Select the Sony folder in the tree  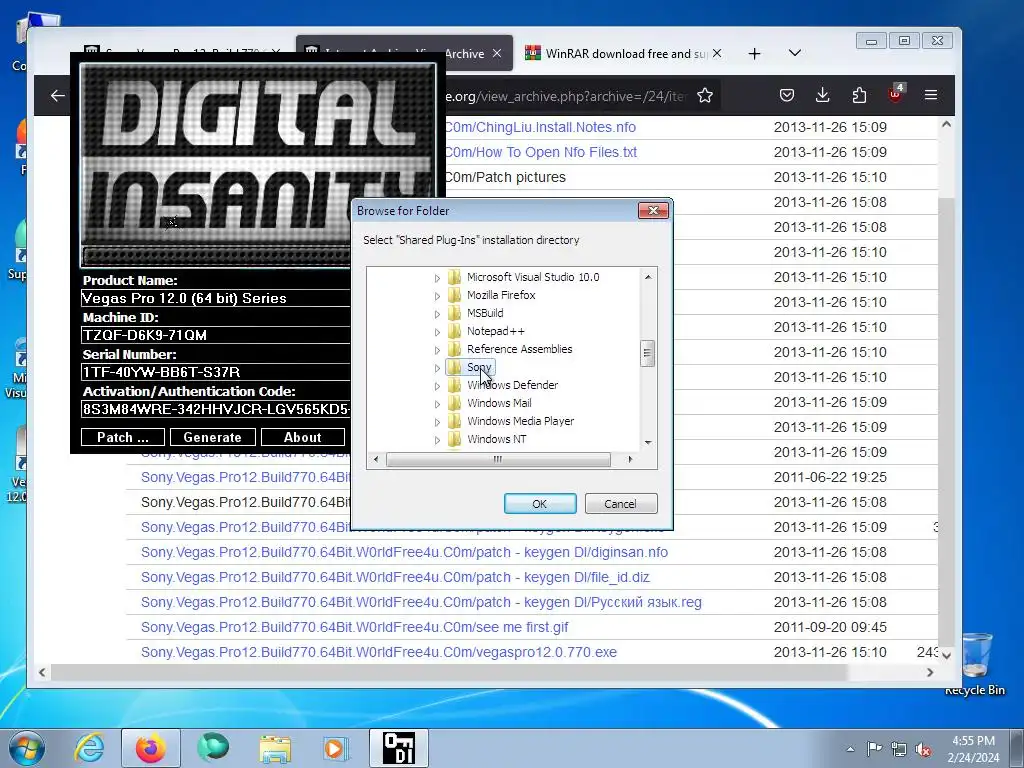tap(478, 367)
